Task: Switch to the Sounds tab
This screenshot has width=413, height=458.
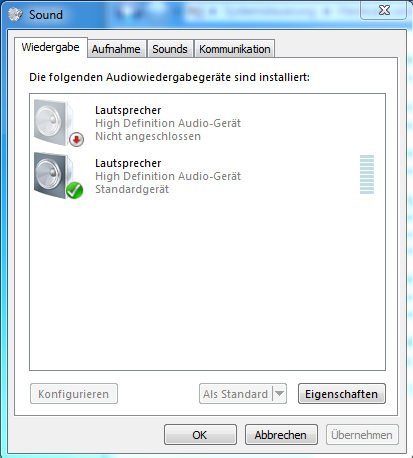Action: [x=170, y=49]
